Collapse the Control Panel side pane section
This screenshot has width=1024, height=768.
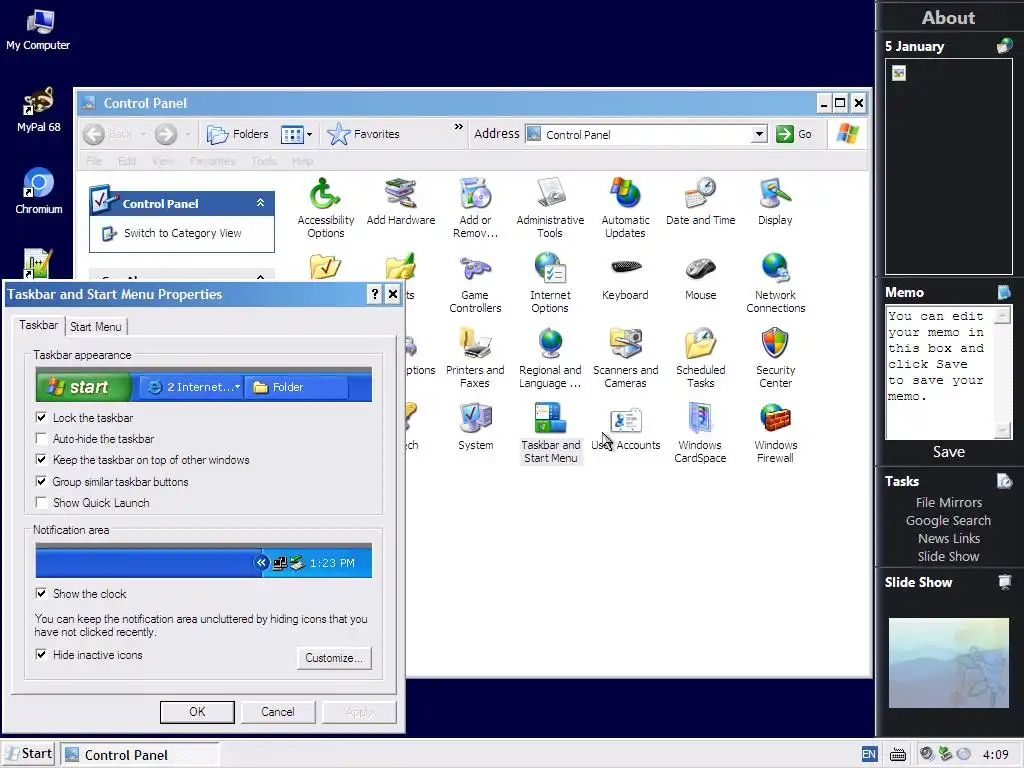[x=260, y=203]
